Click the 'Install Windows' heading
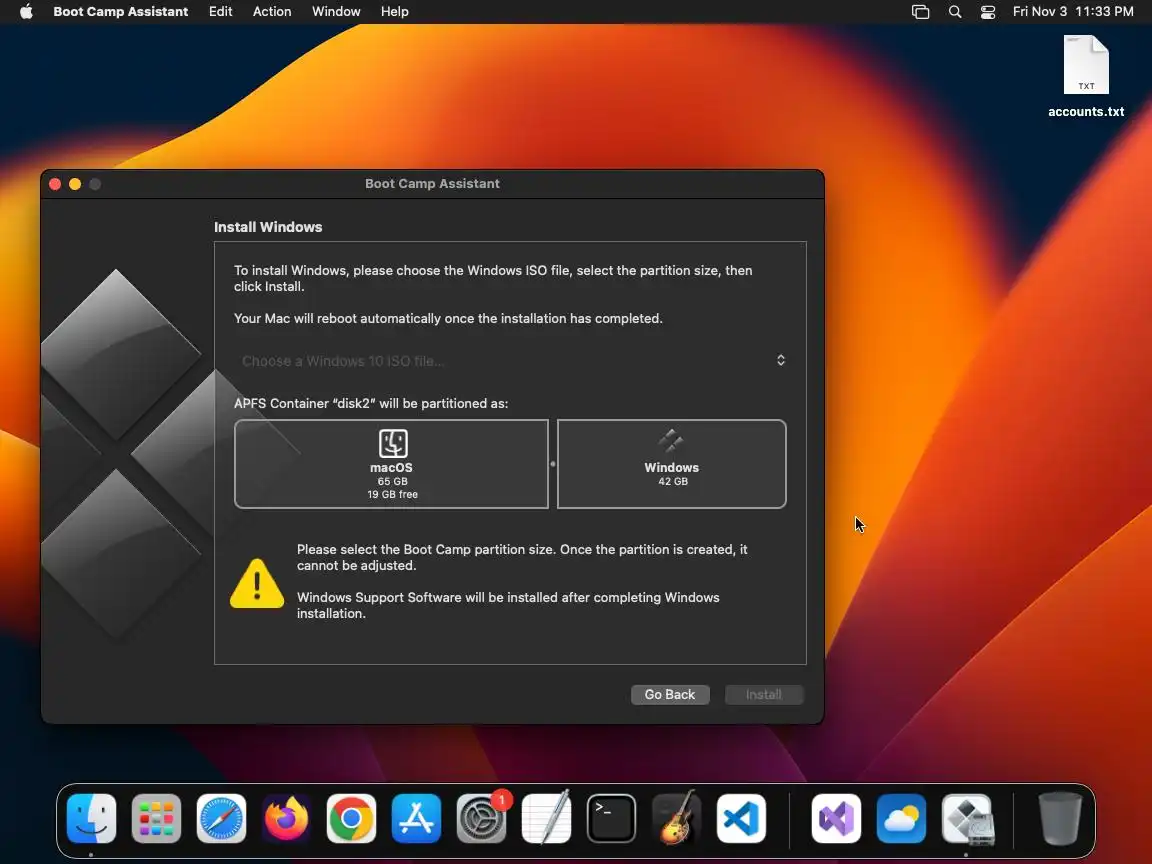1152x864 pixels. click(x=268, y=227)
